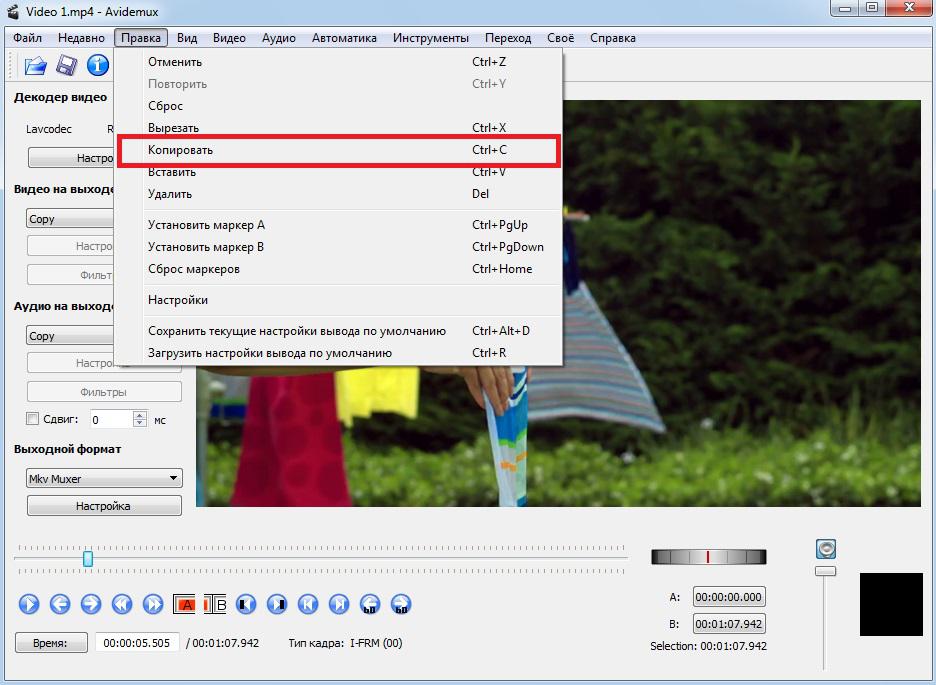Open video file via folder icon

click(x=36, y=65)
